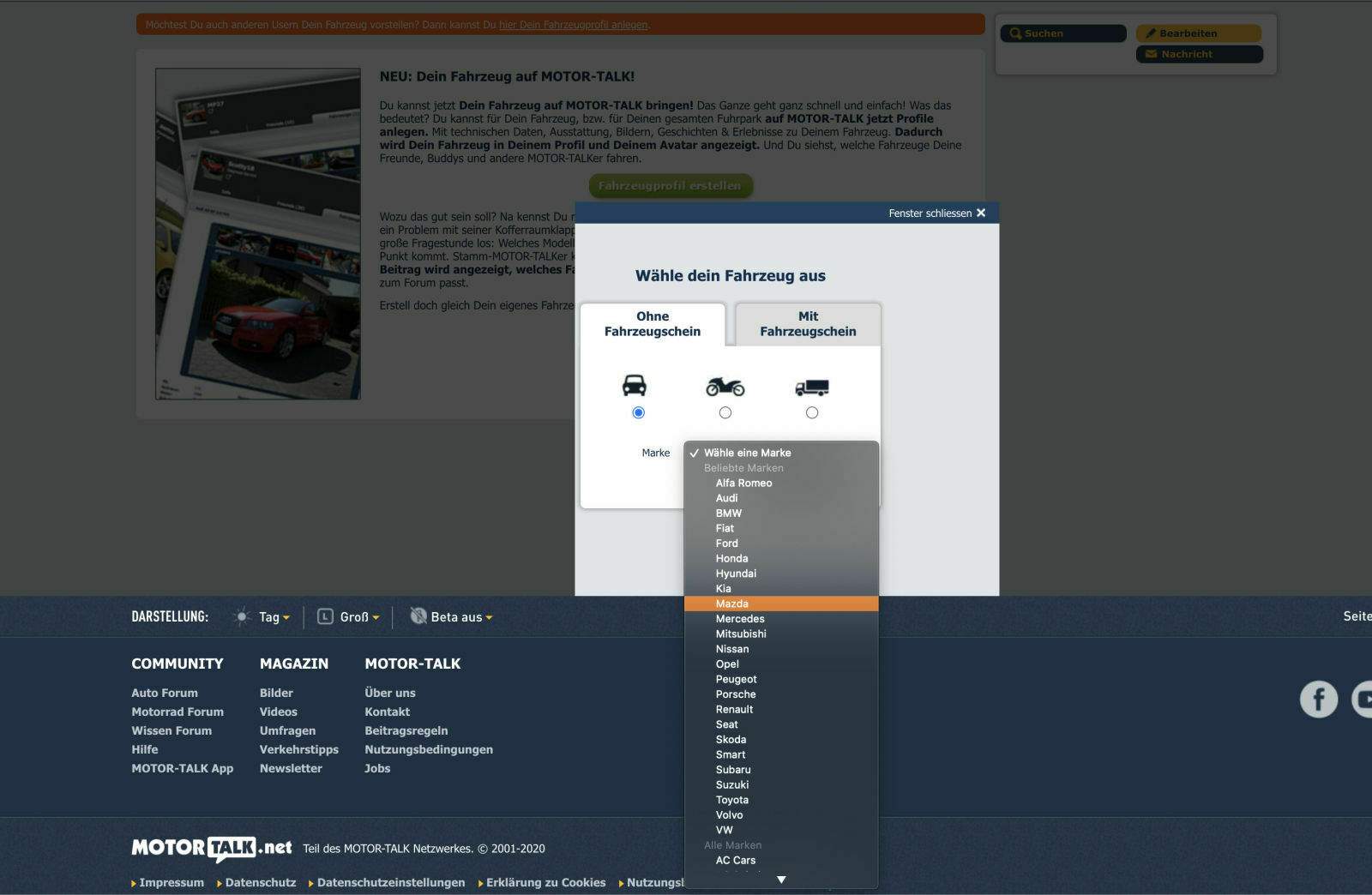
Task: Select Renault from brand list
Action: coord(781,709)
